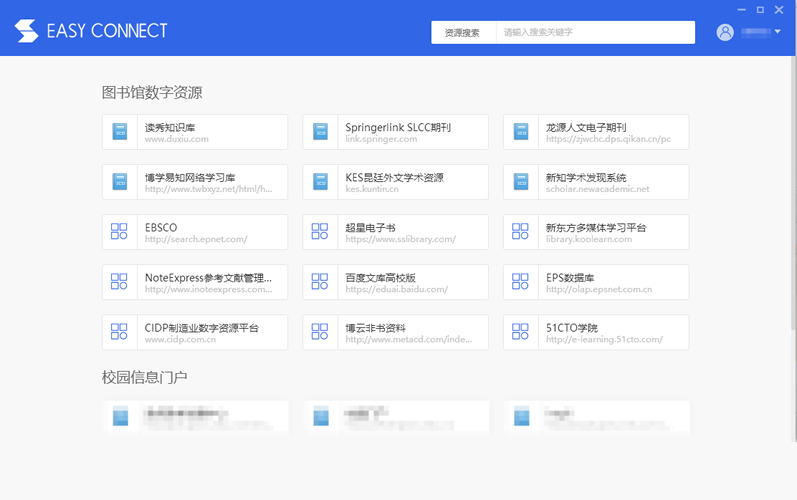Click the EBSCO grid icon
Viewport: 797px width, 500px height.
pos(120,232)
